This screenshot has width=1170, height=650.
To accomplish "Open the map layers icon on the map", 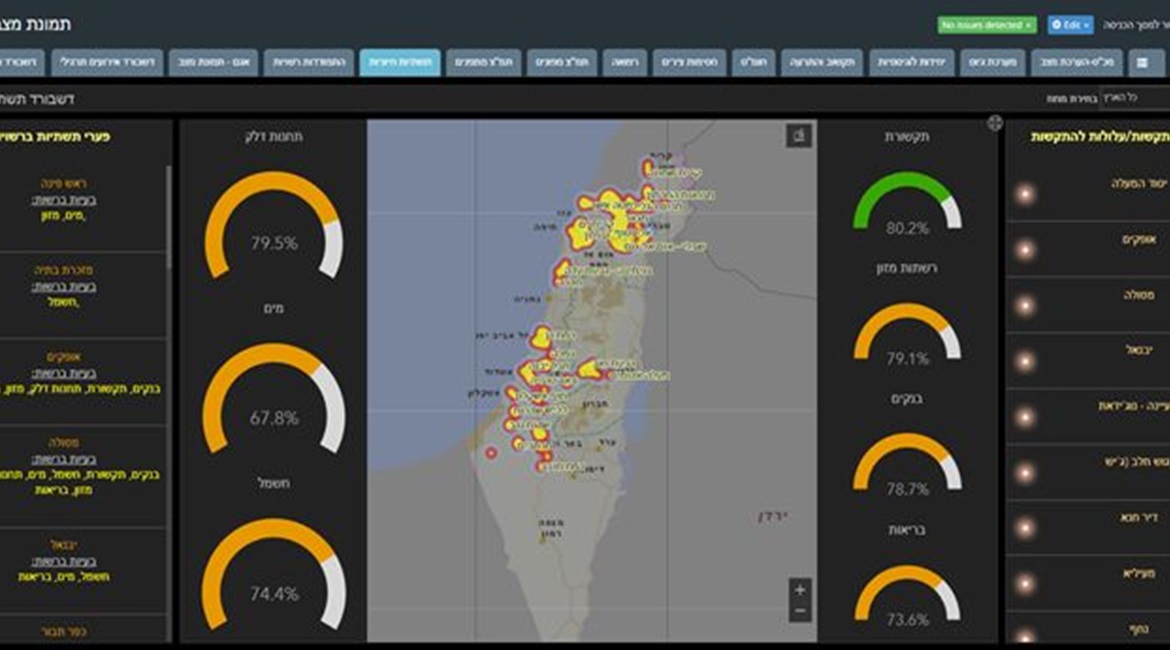I will click(x=798, y=136).
